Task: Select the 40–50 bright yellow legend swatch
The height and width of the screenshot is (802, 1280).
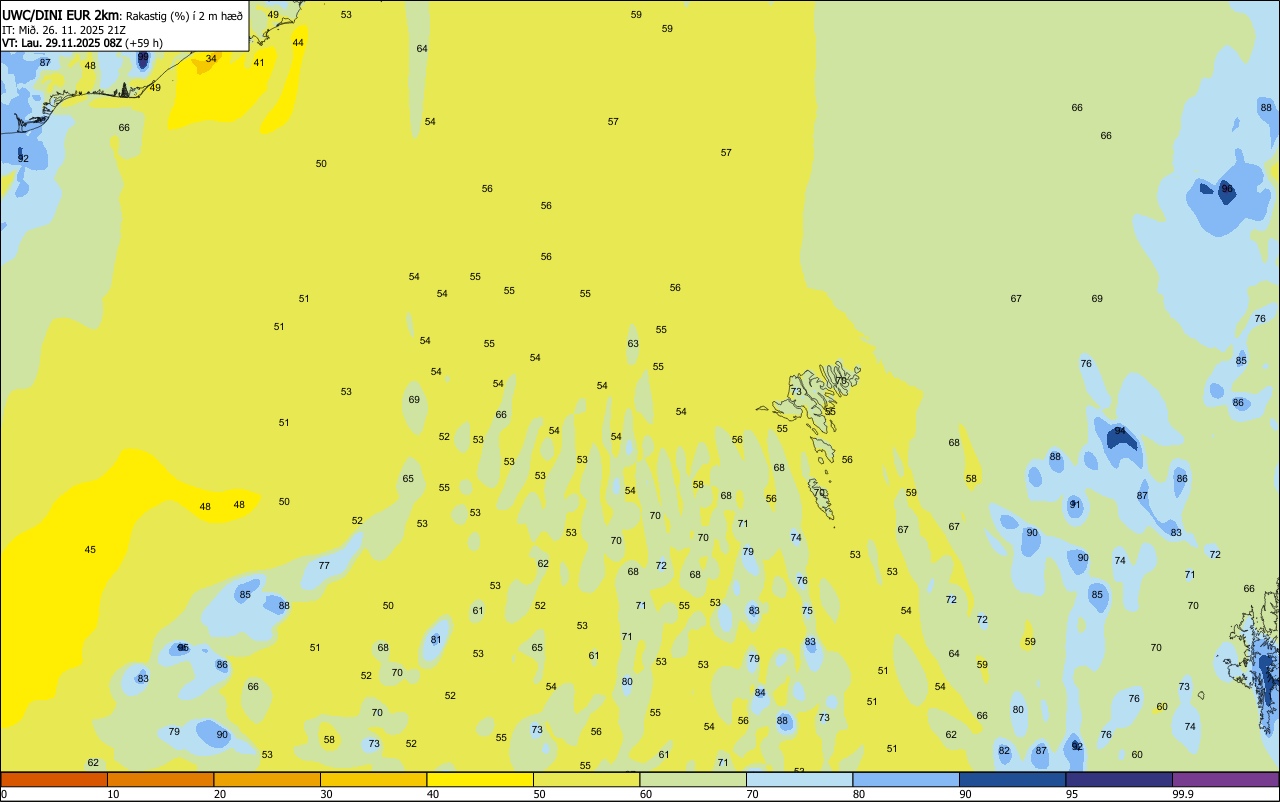Action: pos(480,779)
